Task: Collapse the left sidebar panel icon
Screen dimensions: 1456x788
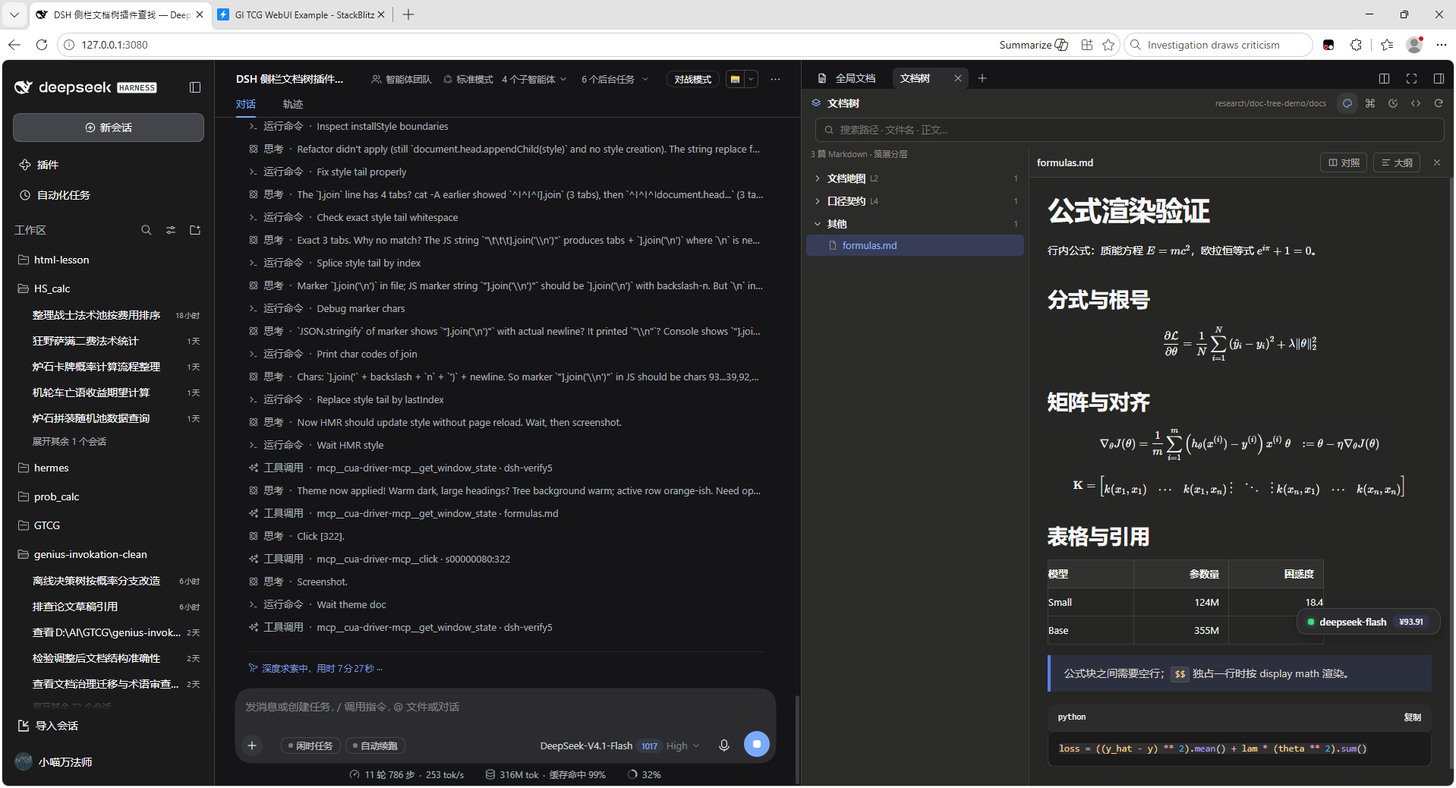Action: pyautogui.click(x=195, y=87)
